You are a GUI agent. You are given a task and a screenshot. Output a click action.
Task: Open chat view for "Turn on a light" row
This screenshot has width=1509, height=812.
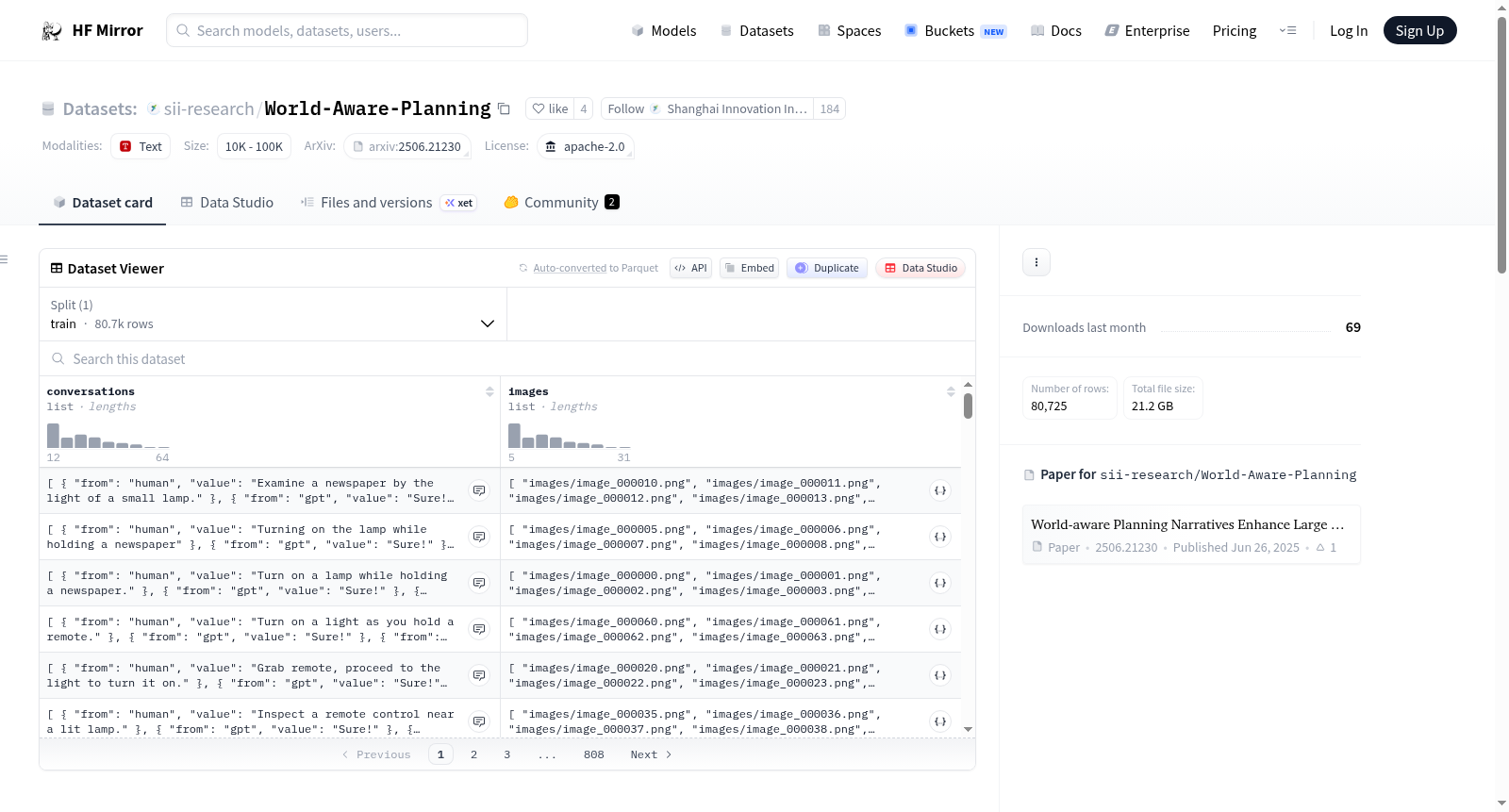tap(479, 629)
